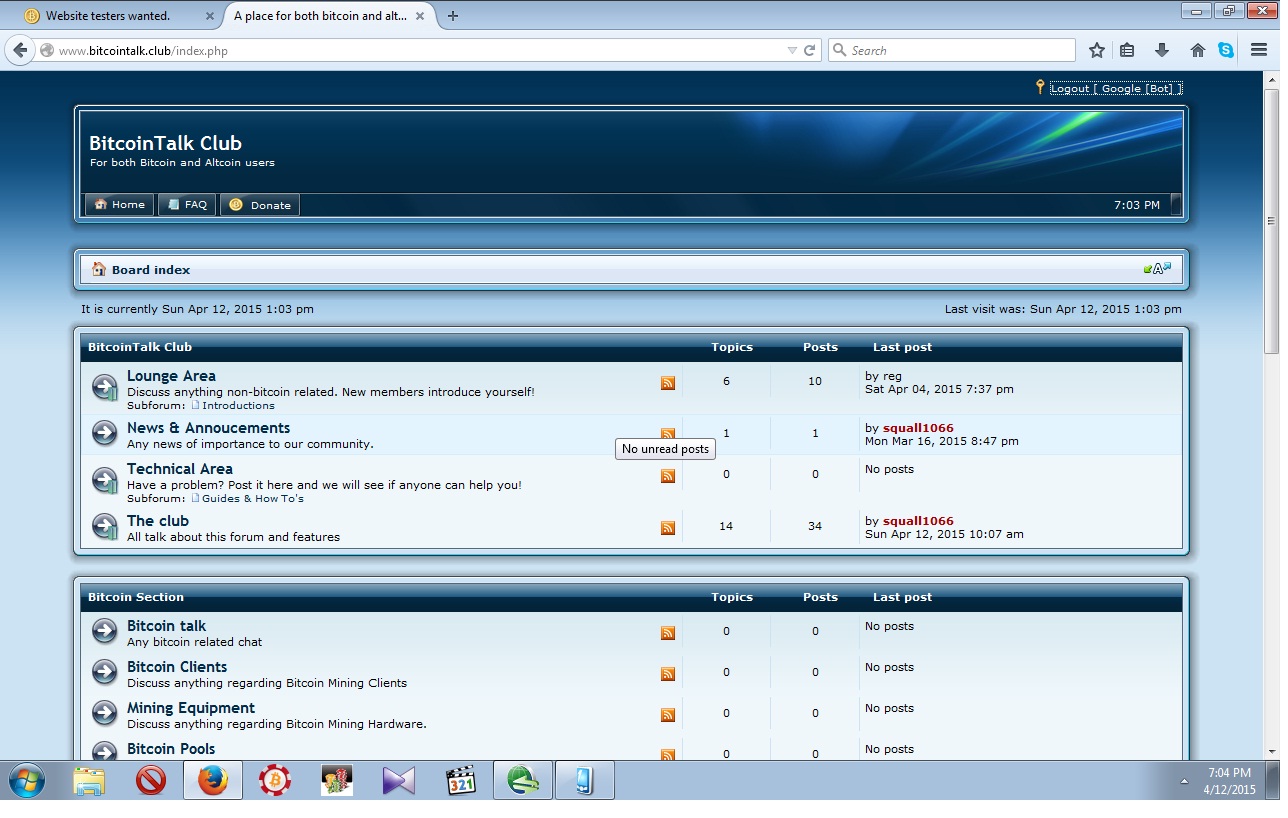
Task: Click the Skype toolbar icon
Action: (x=1226, y=50)
